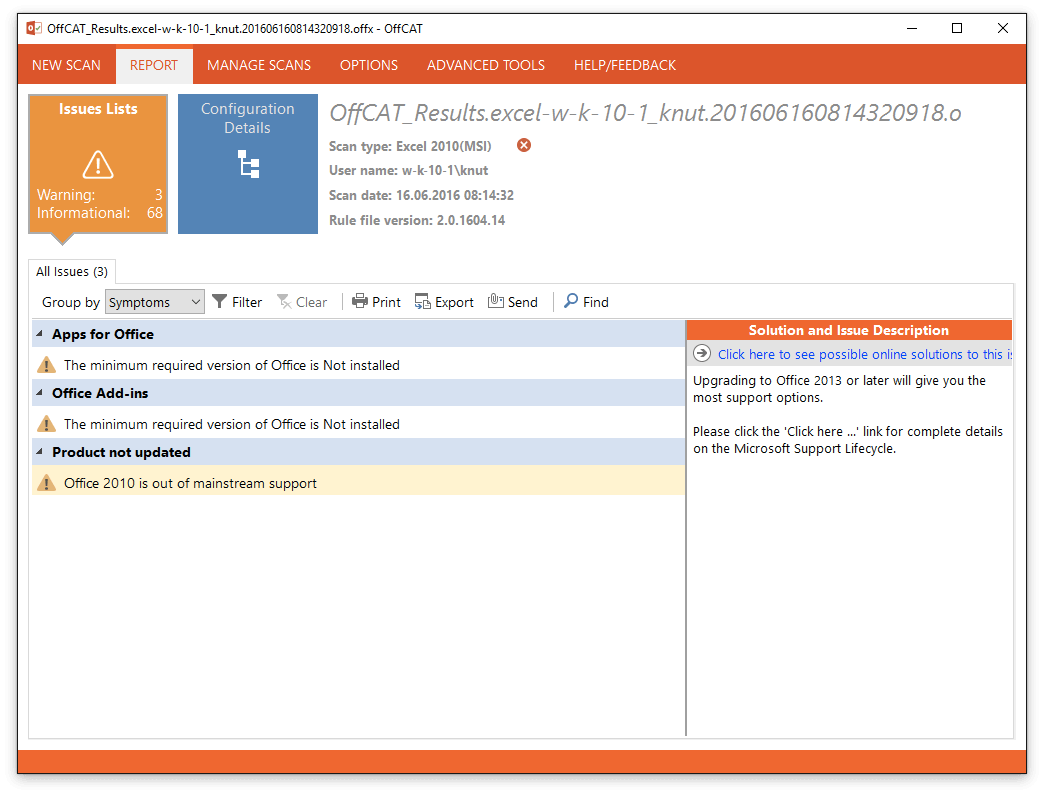This screenshot has height=795, width=1044.
Task: Click warning icon of Apps for Office issue
Action: [x=46, y=365]
